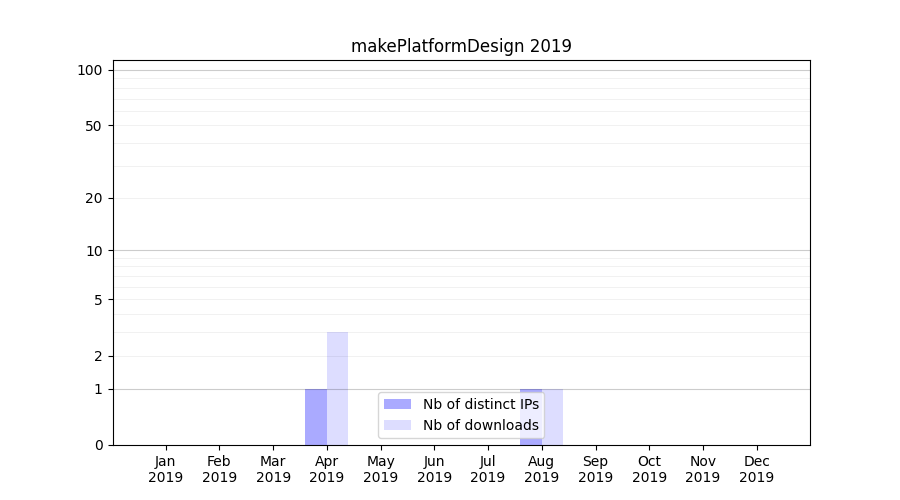Click the 0 tick on the y-axis
Viewport: 900px width, 500px height.
pos(98,445)
